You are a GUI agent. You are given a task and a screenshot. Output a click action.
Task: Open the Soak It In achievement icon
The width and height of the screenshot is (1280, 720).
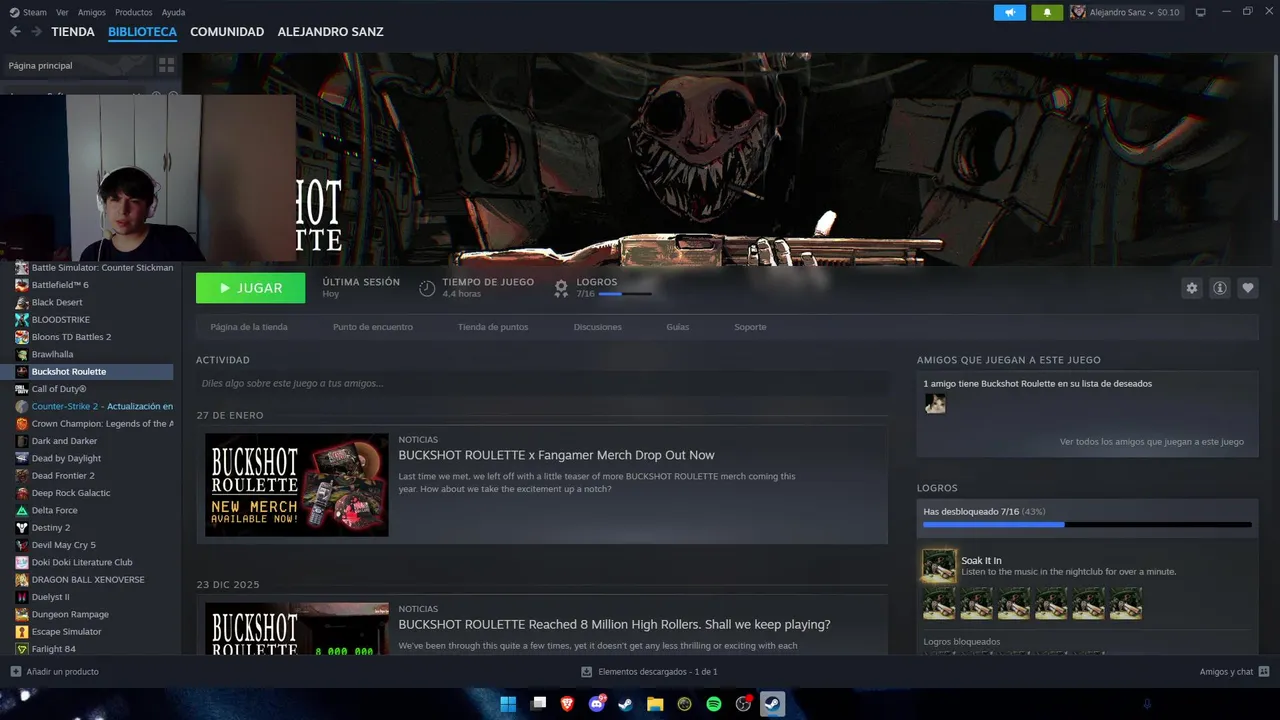939,565
